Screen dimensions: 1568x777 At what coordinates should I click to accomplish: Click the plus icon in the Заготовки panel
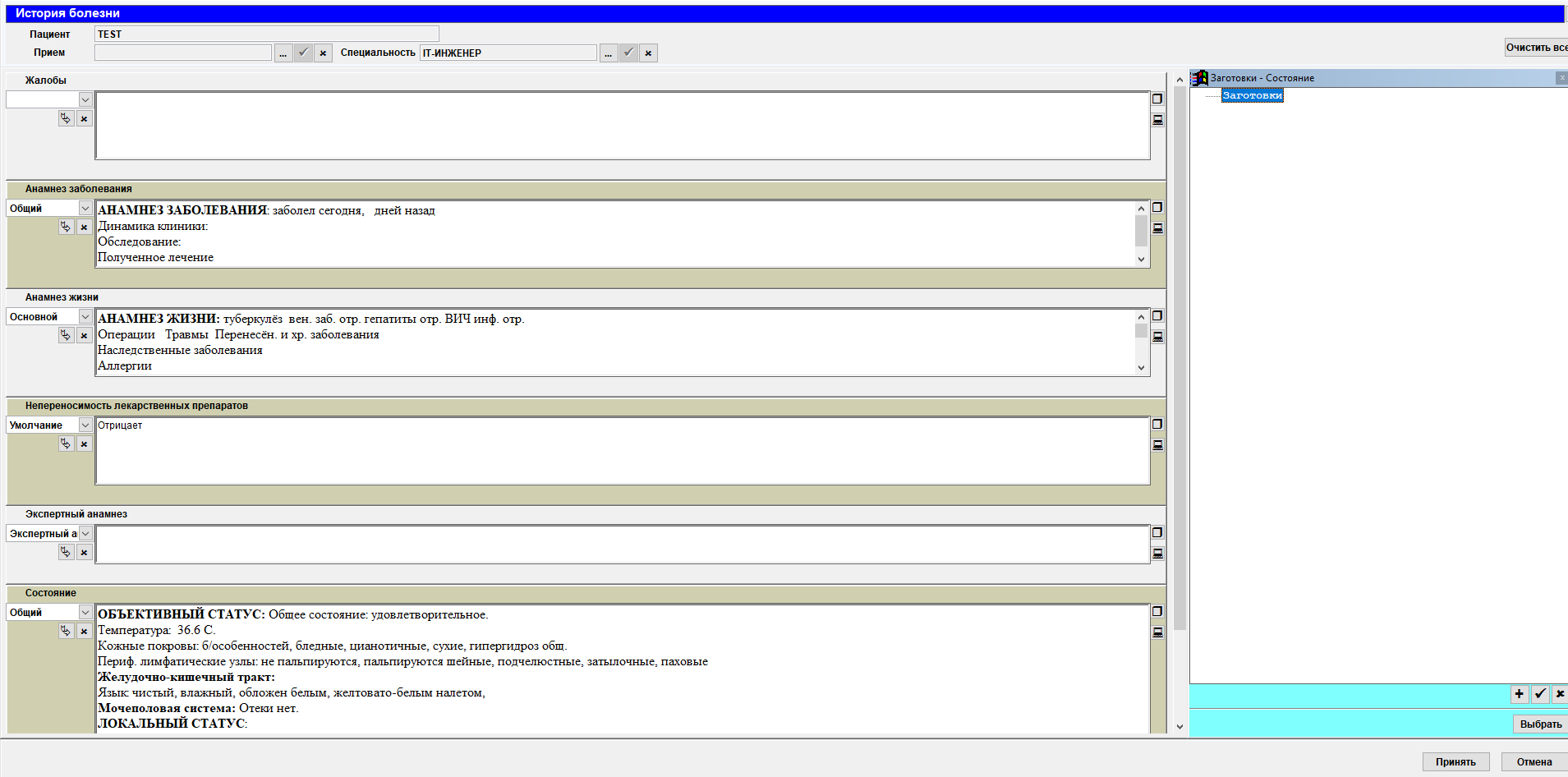1519,694
